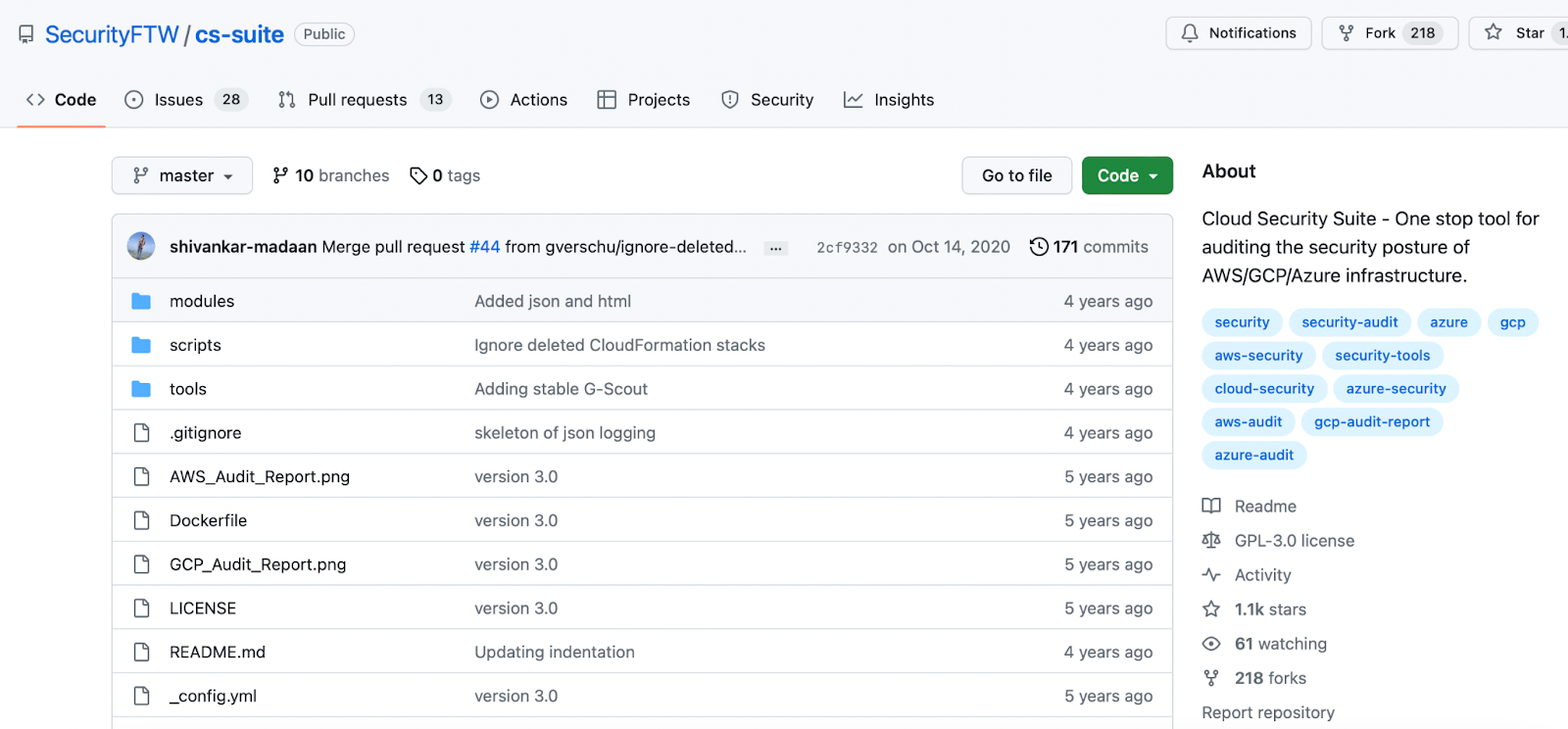The image size is (1568, 729).
Task: Open the green Code dropdown button
Action: [x=1127, y=175]
